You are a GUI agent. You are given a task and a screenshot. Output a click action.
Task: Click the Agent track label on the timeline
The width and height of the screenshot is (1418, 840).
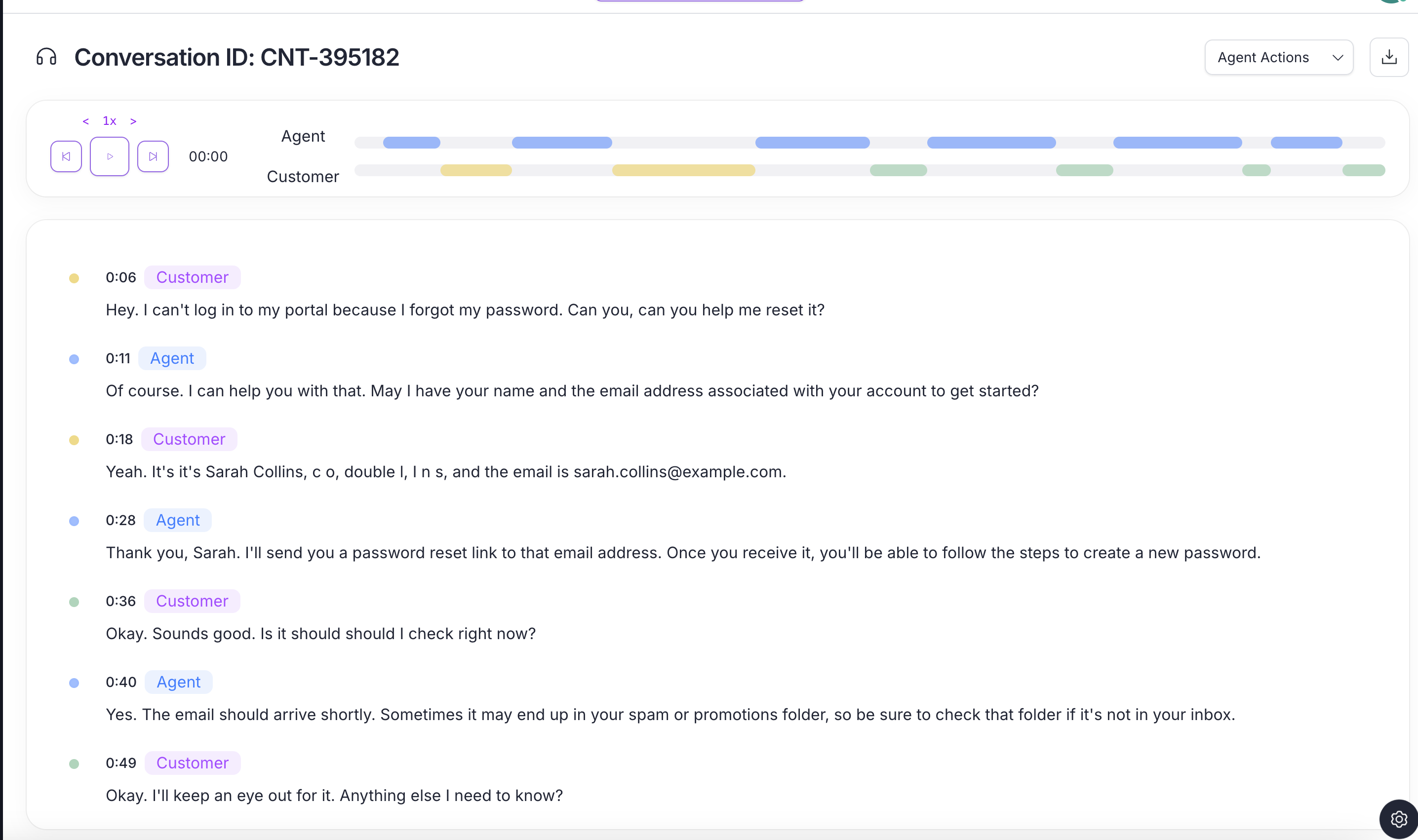pyautogui.click(x=303, y=136)
